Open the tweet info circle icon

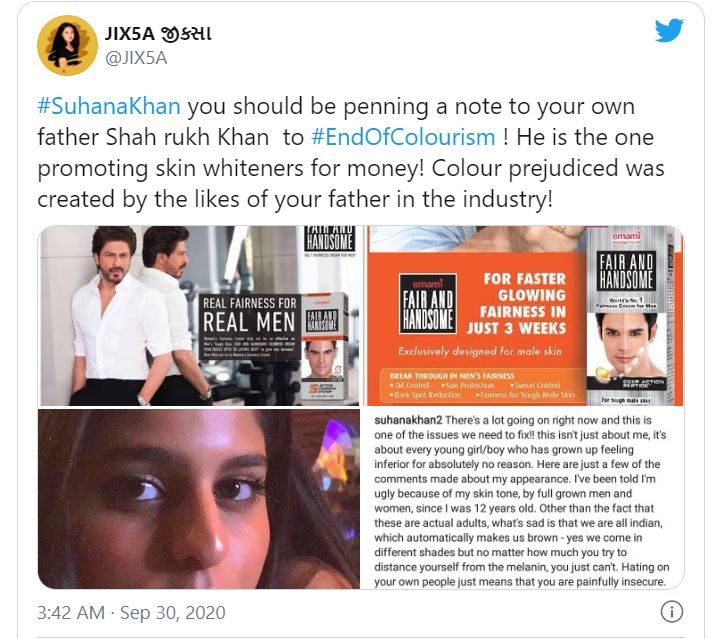click(x=671, y=612)
